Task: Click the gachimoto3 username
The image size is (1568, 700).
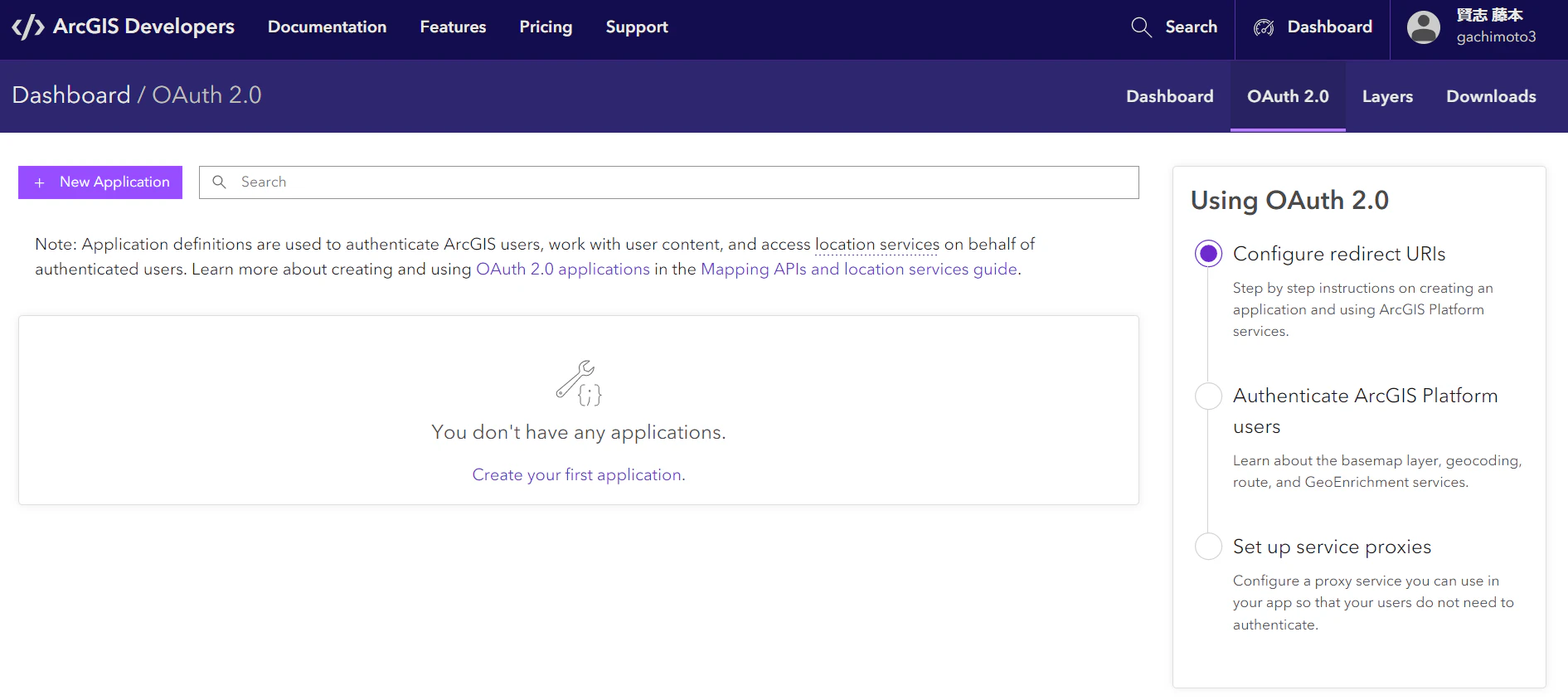Action: pyautogui.click(x=1496, y=37)
